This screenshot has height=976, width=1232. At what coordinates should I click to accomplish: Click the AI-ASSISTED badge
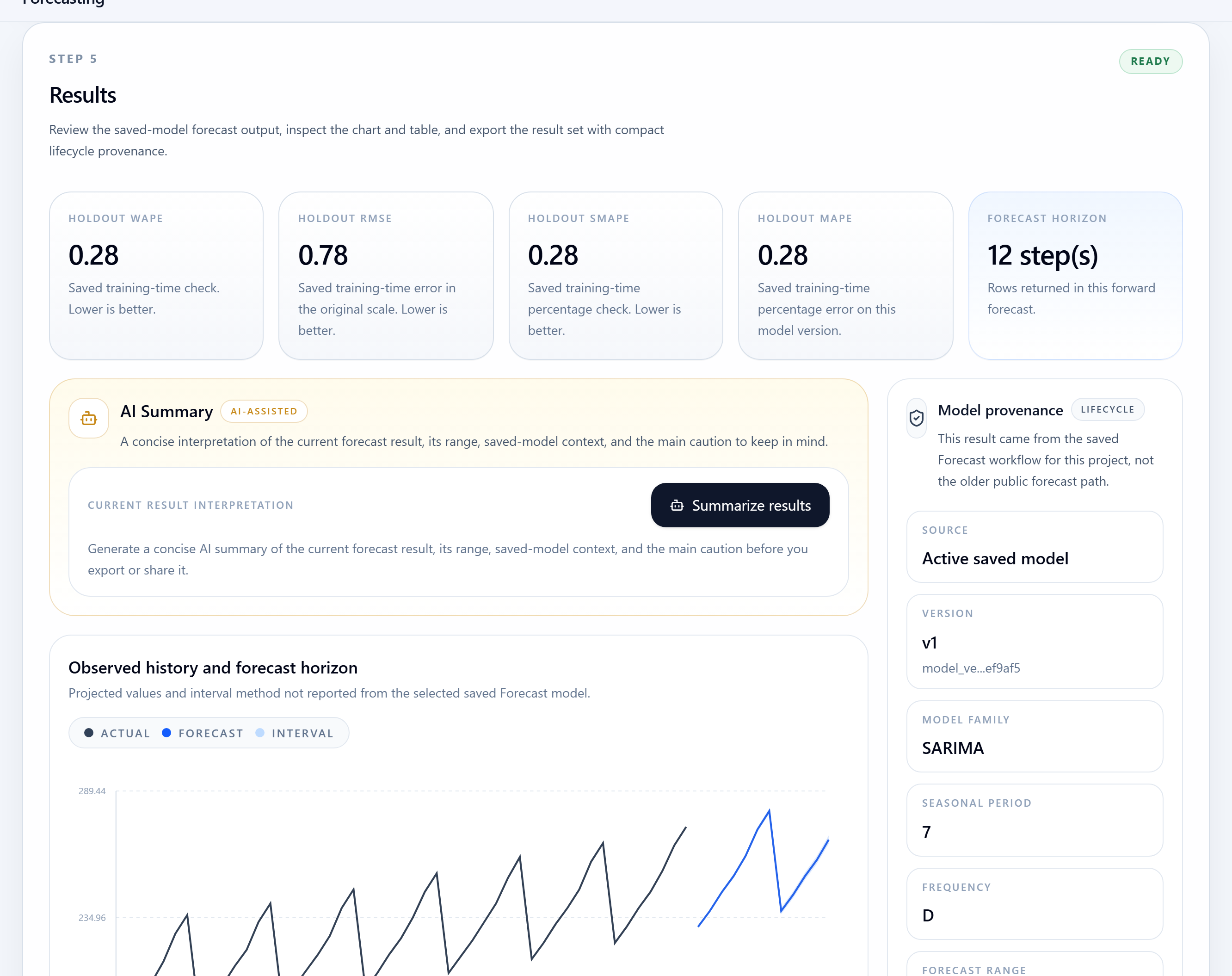point(264,411)
